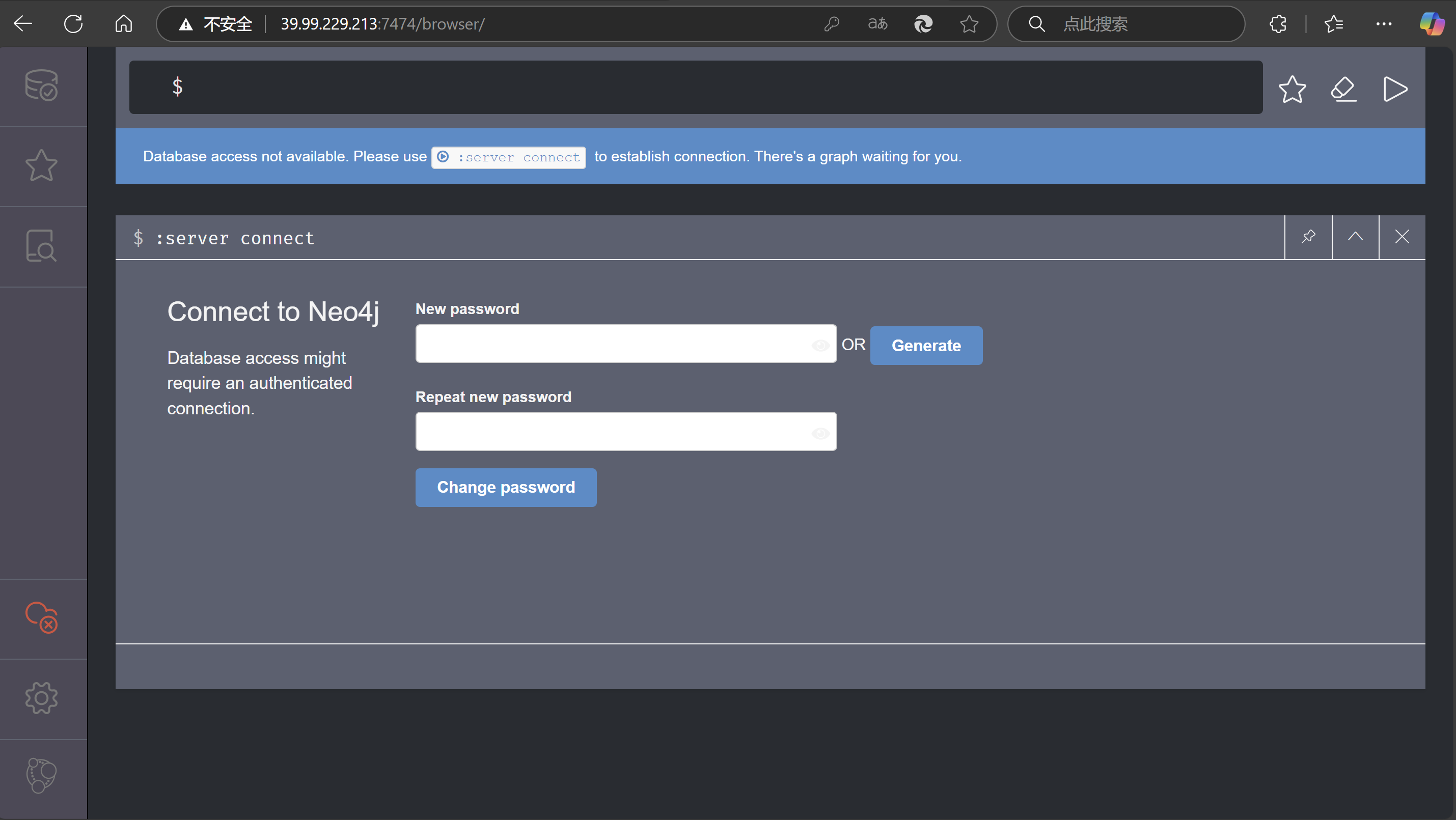Open browser more options menu
The image size is (1456, 820).
pos(1384,24)
